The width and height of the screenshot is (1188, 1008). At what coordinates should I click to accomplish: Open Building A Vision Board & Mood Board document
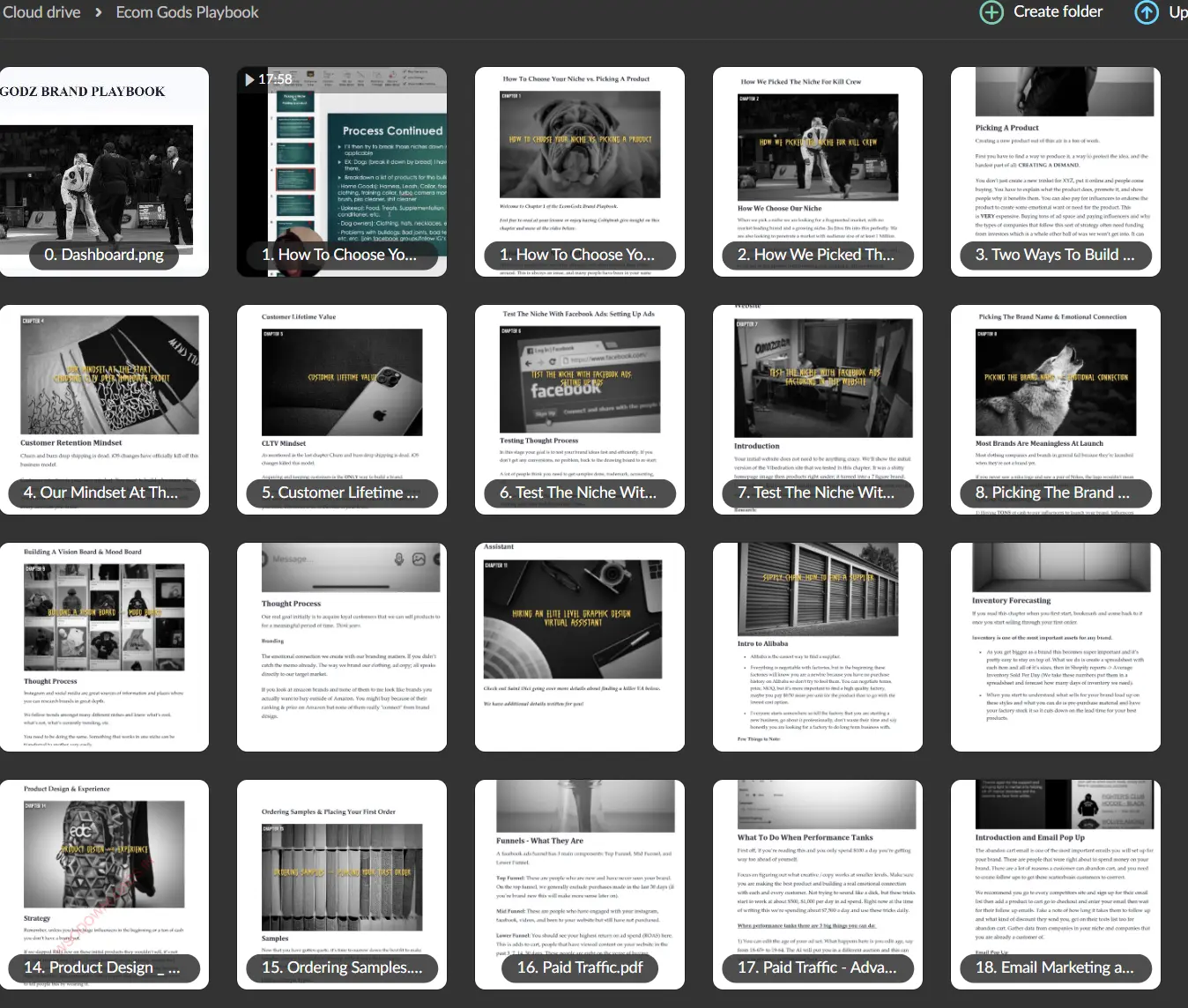point(104,648)
